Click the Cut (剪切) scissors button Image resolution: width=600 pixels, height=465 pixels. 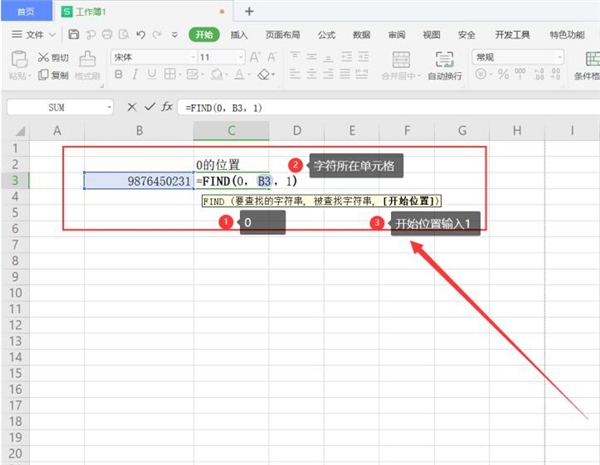55,58
